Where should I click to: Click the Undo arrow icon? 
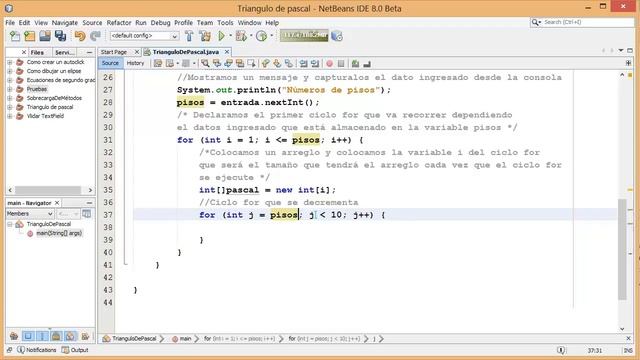[80, 36]
